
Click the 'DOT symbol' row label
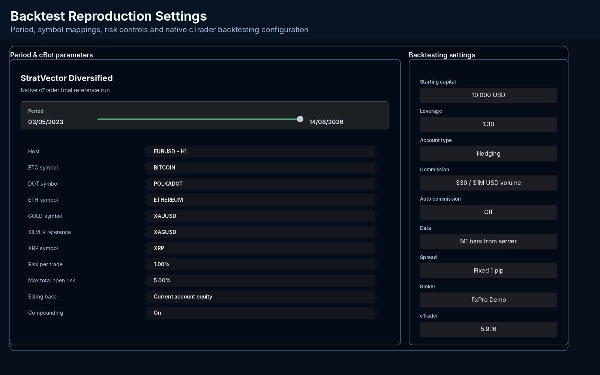click(x=43, y=184)
